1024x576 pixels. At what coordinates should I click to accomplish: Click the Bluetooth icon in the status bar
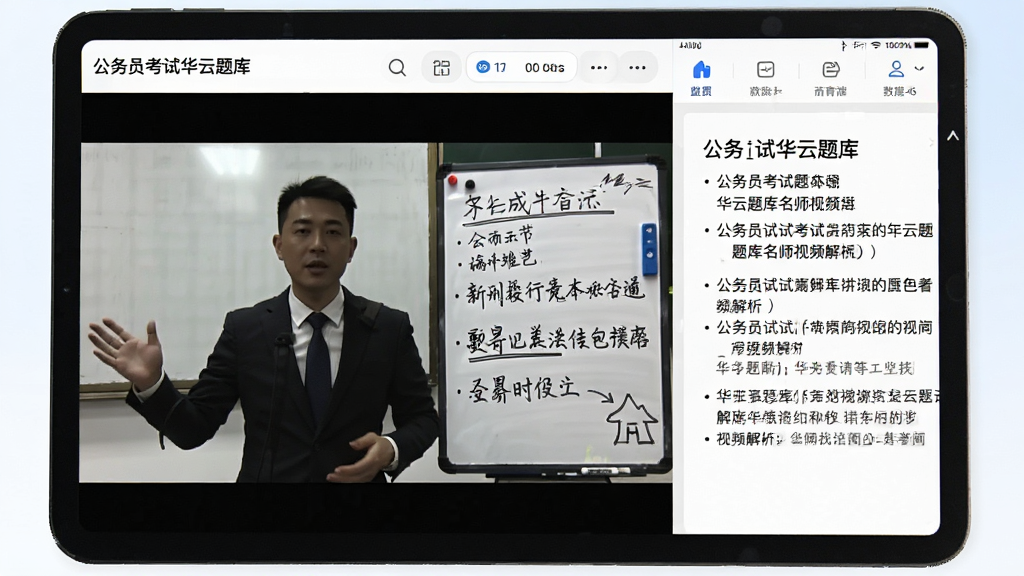[844, 45]
